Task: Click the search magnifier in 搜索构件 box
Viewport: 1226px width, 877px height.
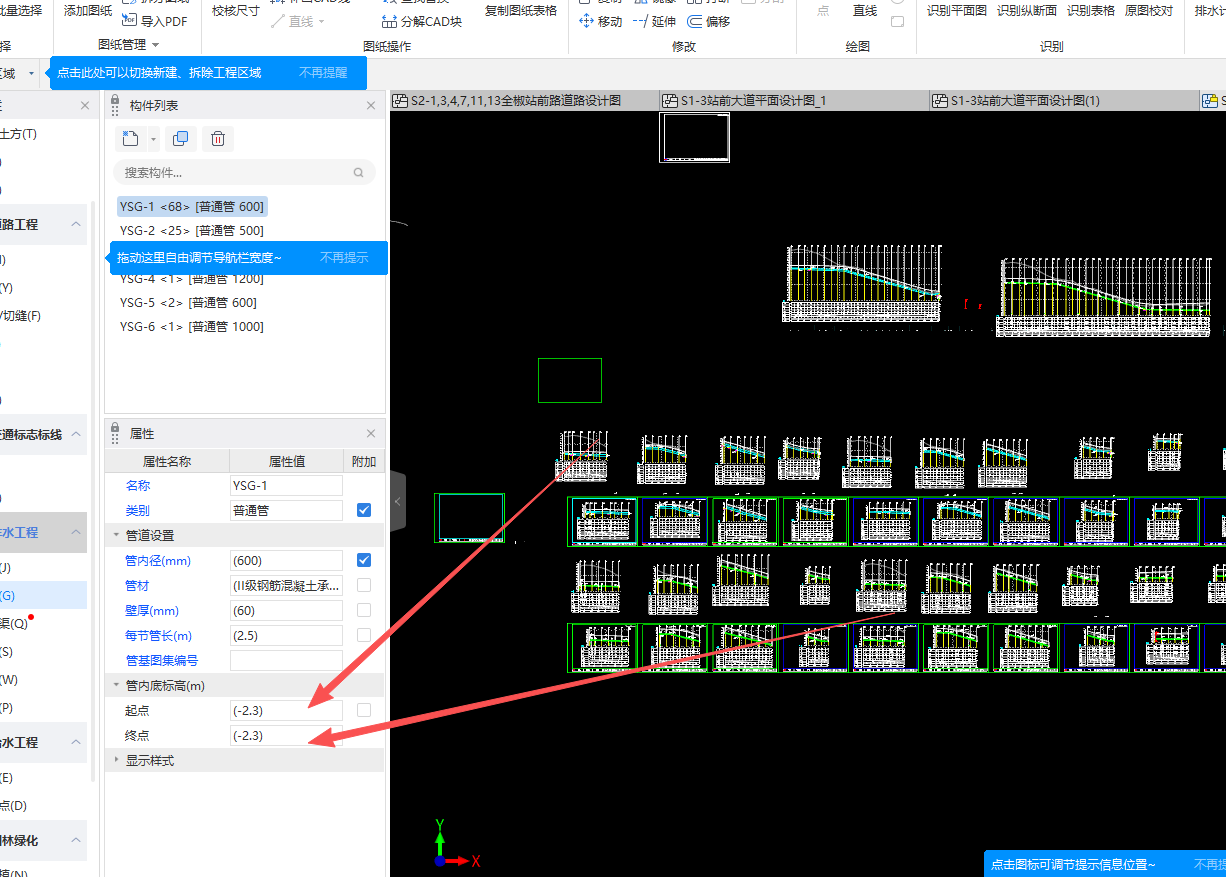Action: (x=359, y=173)
